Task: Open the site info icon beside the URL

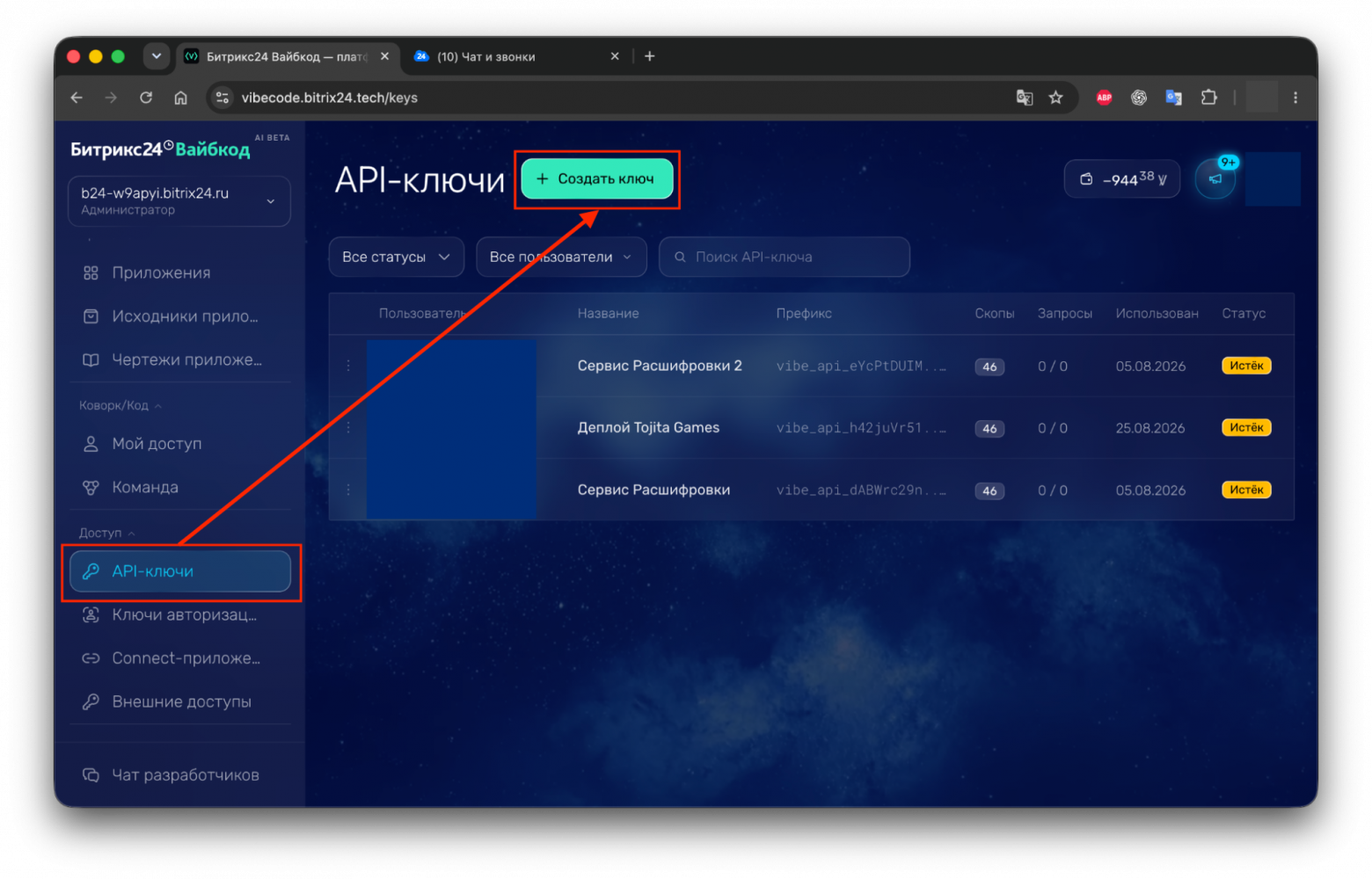Action: pos(223,98)
